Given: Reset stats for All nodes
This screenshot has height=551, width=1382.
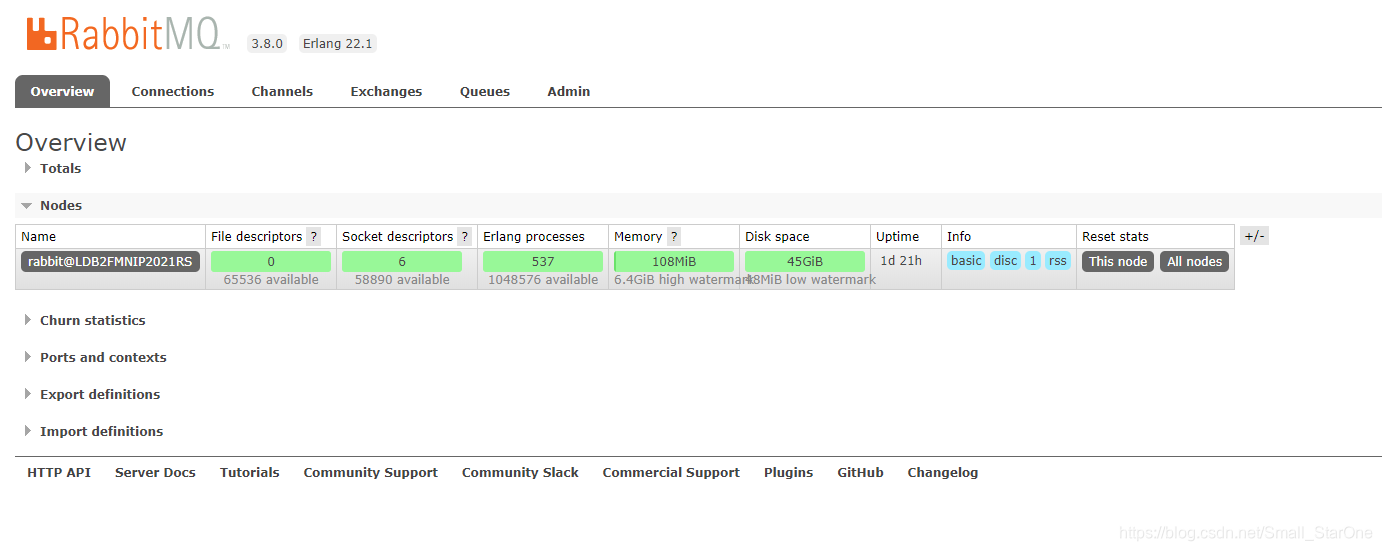Looking at the screenshot, I should pyautogui.click(x=1195, y=261).
